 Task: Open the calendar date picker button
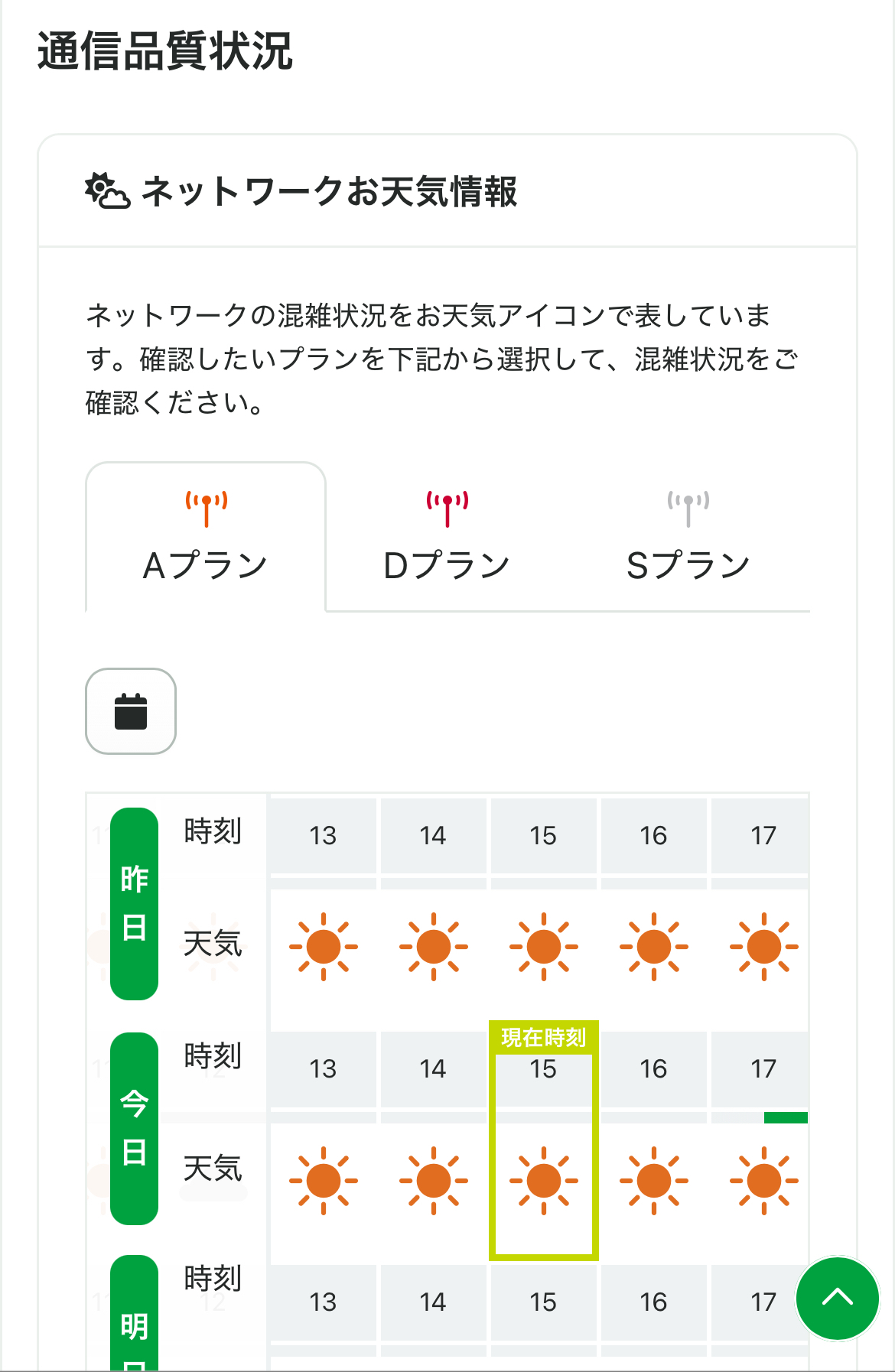click(x=131, y=711)
